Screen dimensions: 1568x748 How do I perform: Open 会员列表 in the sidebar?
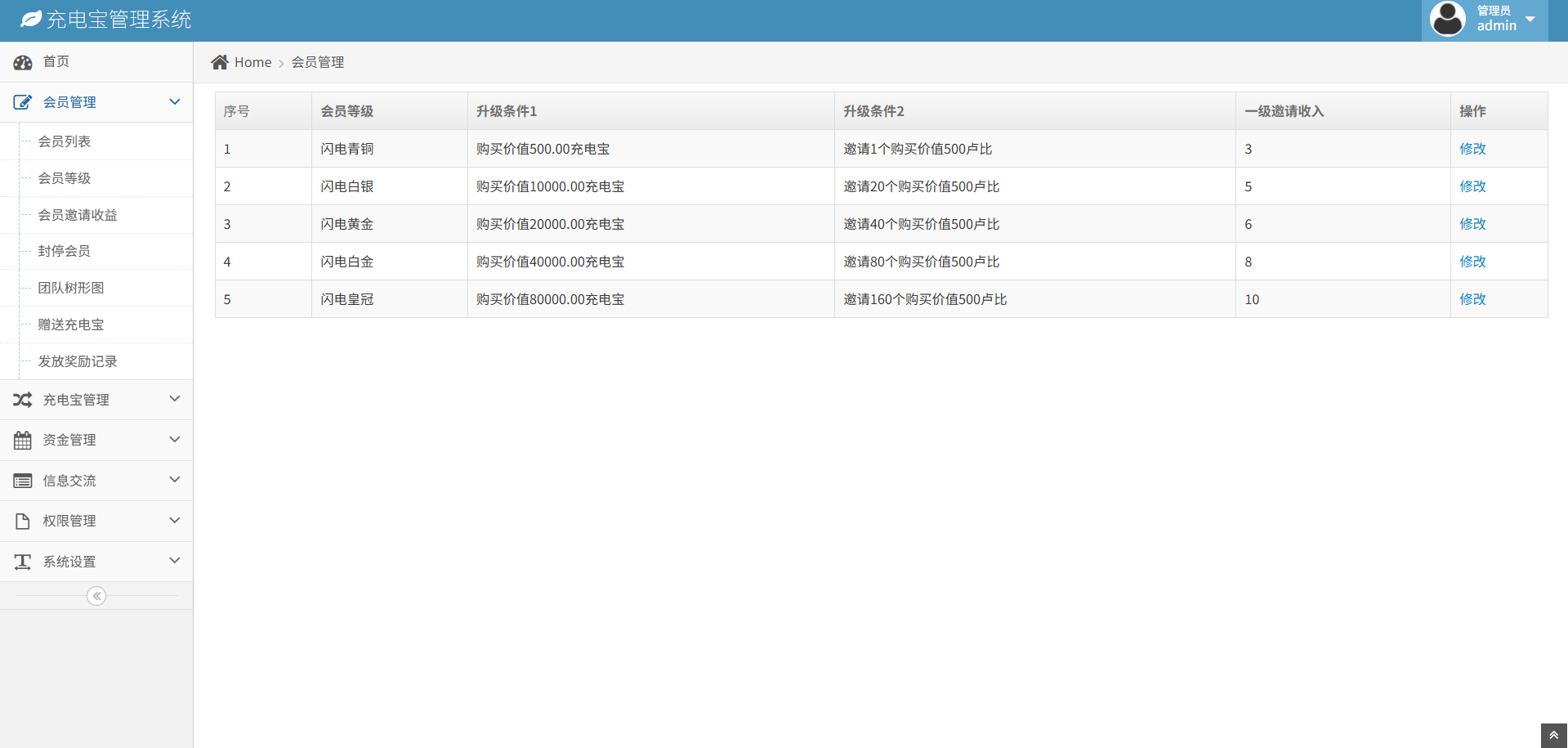point(65,141)
